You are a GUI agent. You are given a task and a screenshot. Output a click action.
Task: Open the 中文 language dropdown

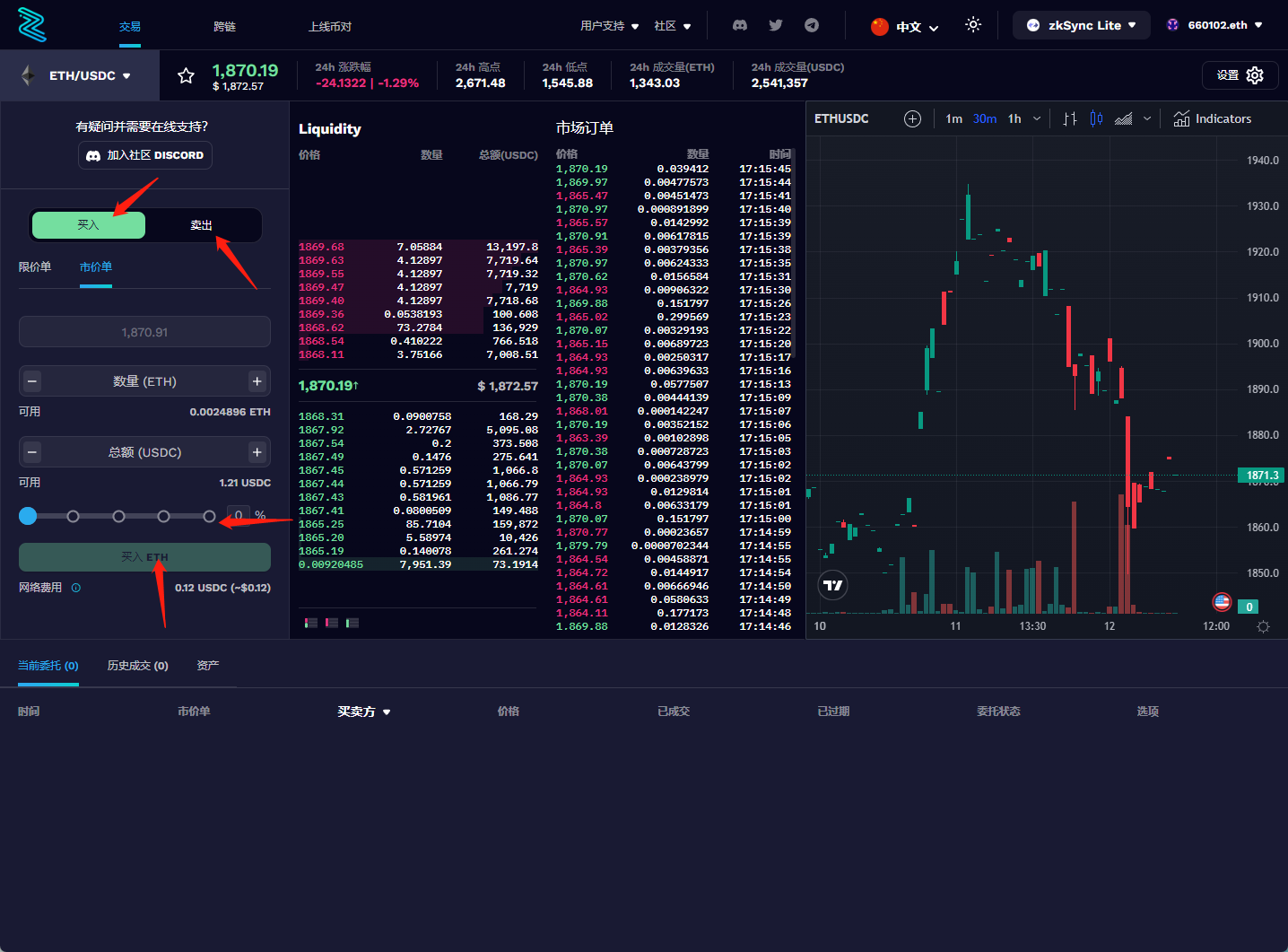tap(905, 27)
